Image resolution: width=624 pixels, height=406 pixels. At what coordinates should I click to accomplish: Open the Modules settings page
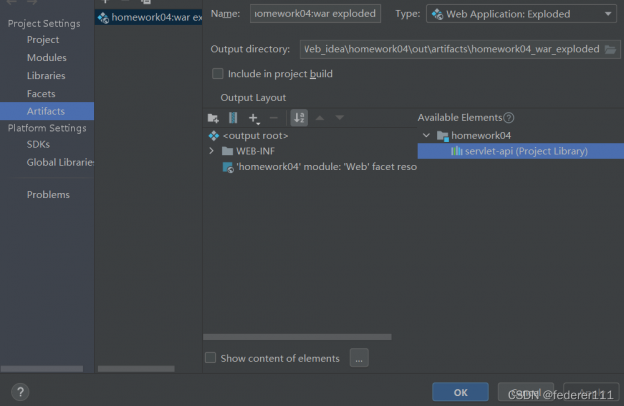tap(47, 58)
